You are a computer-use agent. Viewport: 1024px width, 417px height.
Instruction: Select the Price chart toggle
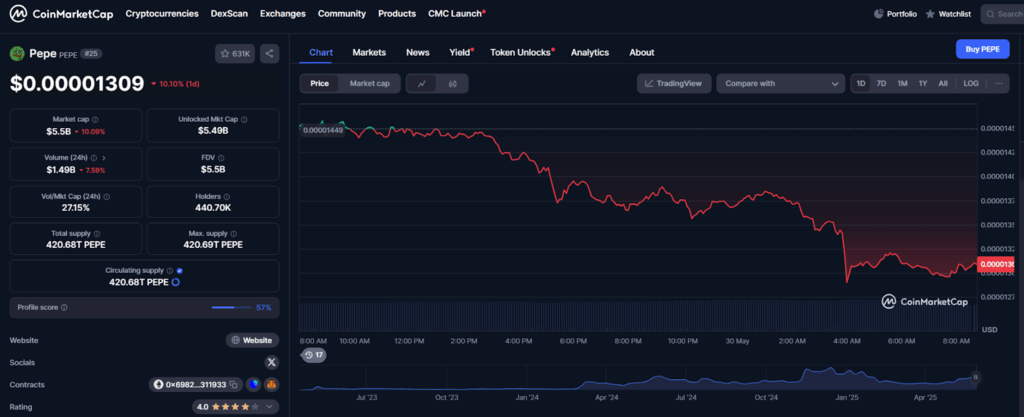319,84
